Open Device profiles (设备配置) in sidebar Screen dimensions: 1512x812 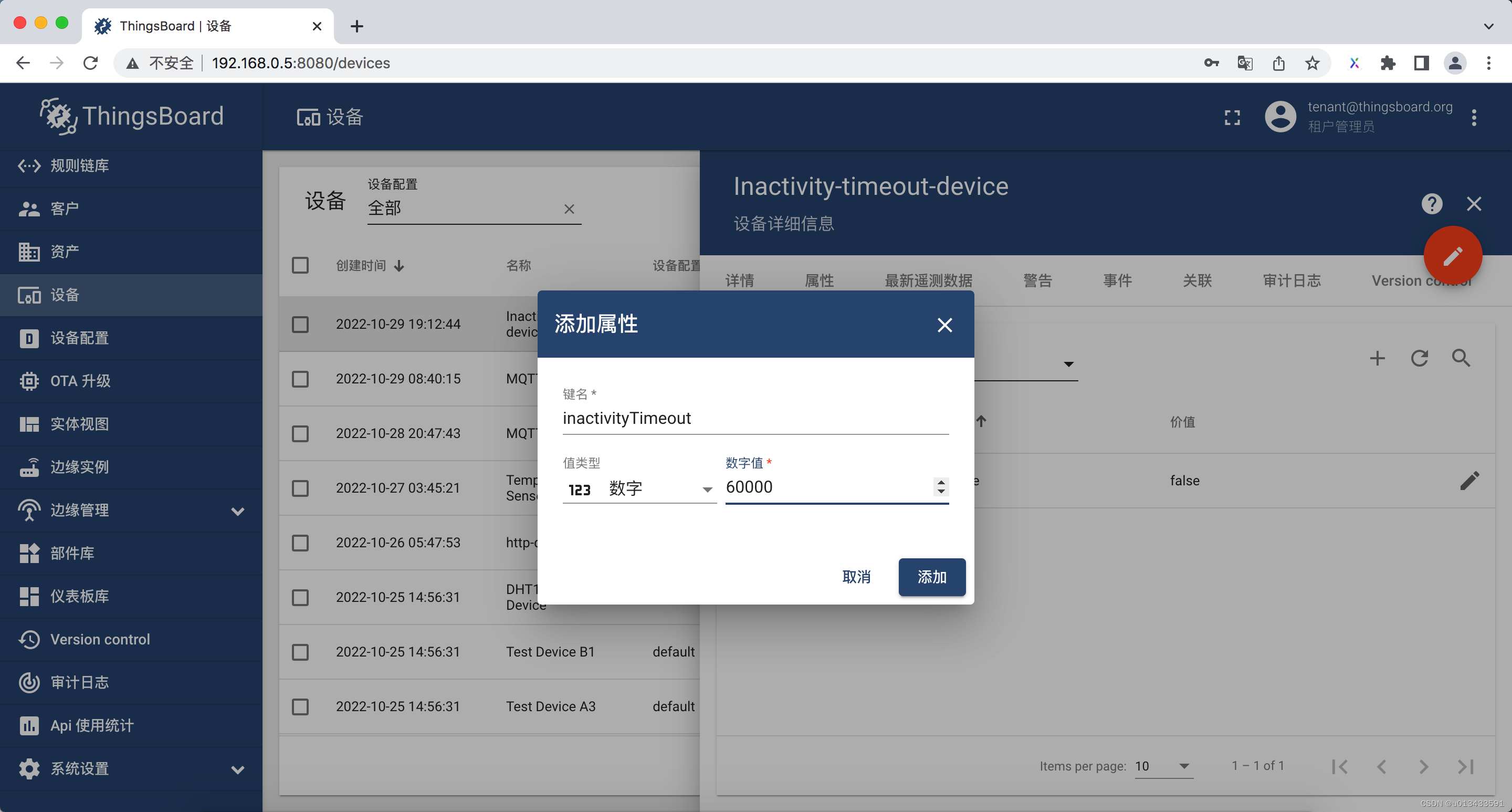[131, 338]
